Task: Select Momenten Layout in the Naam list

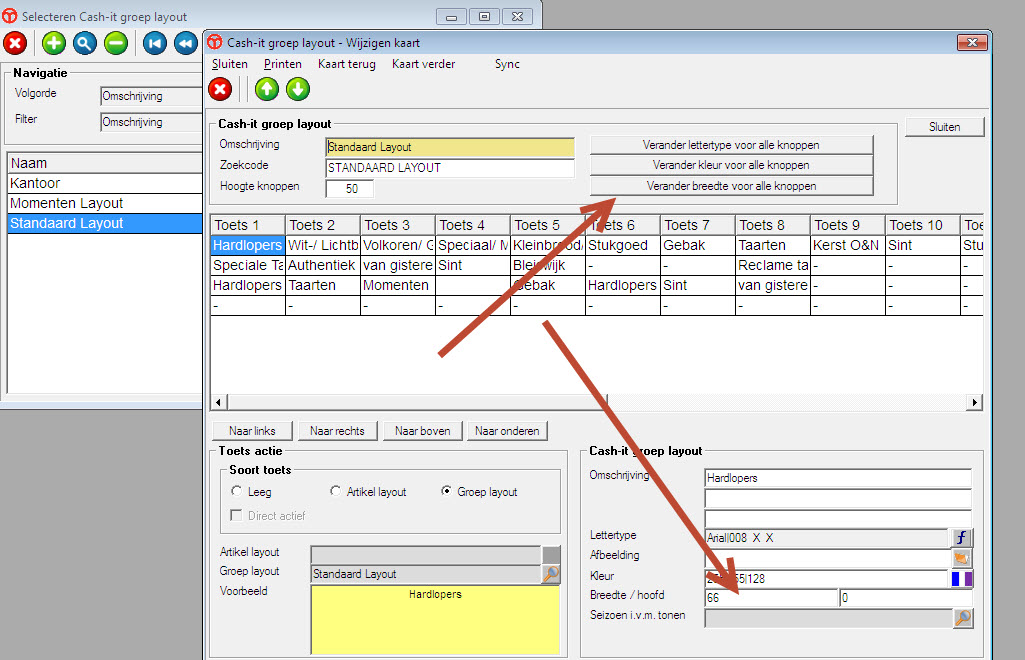Action: point(105,203)
